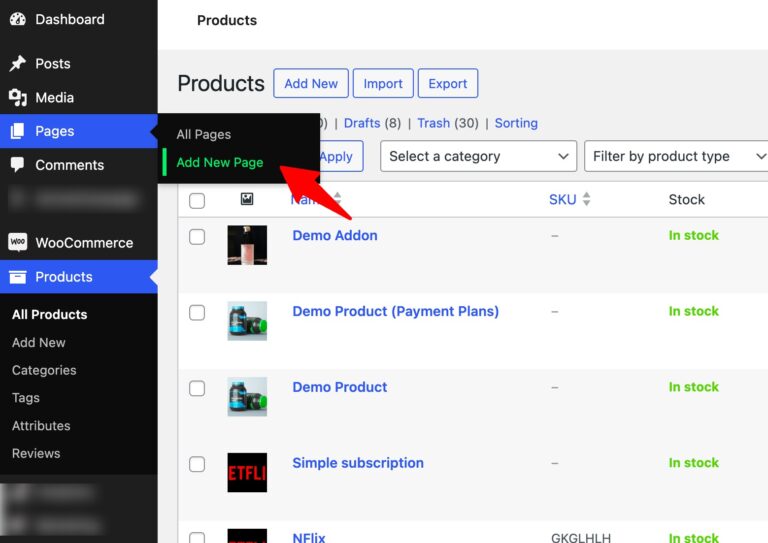Open Categories in Products sidebar submenu
This screenshot has height=543, width=768.
click(44, 370)
